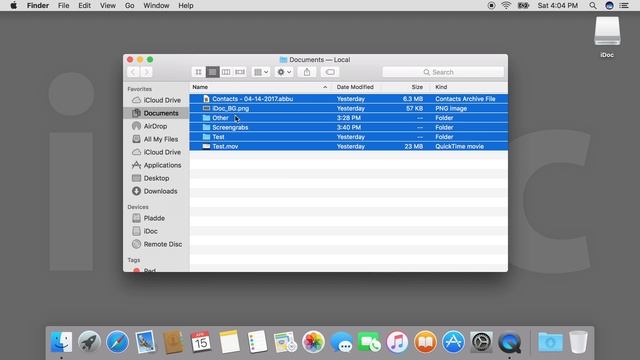Viewport: 640px width, 360px height.
Task: Open first iCloud Drive in Favorites
Action: [x=156, y=100]
